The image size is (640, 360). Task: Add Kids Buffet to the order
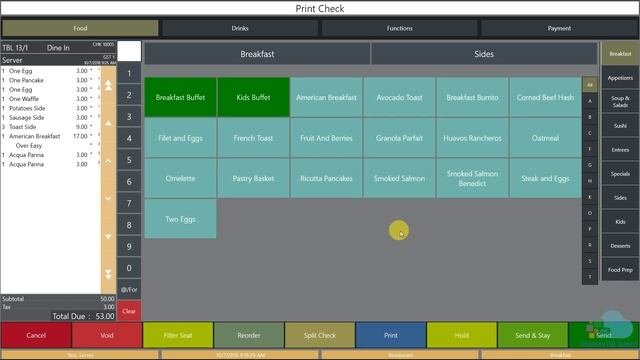(253, 97)
